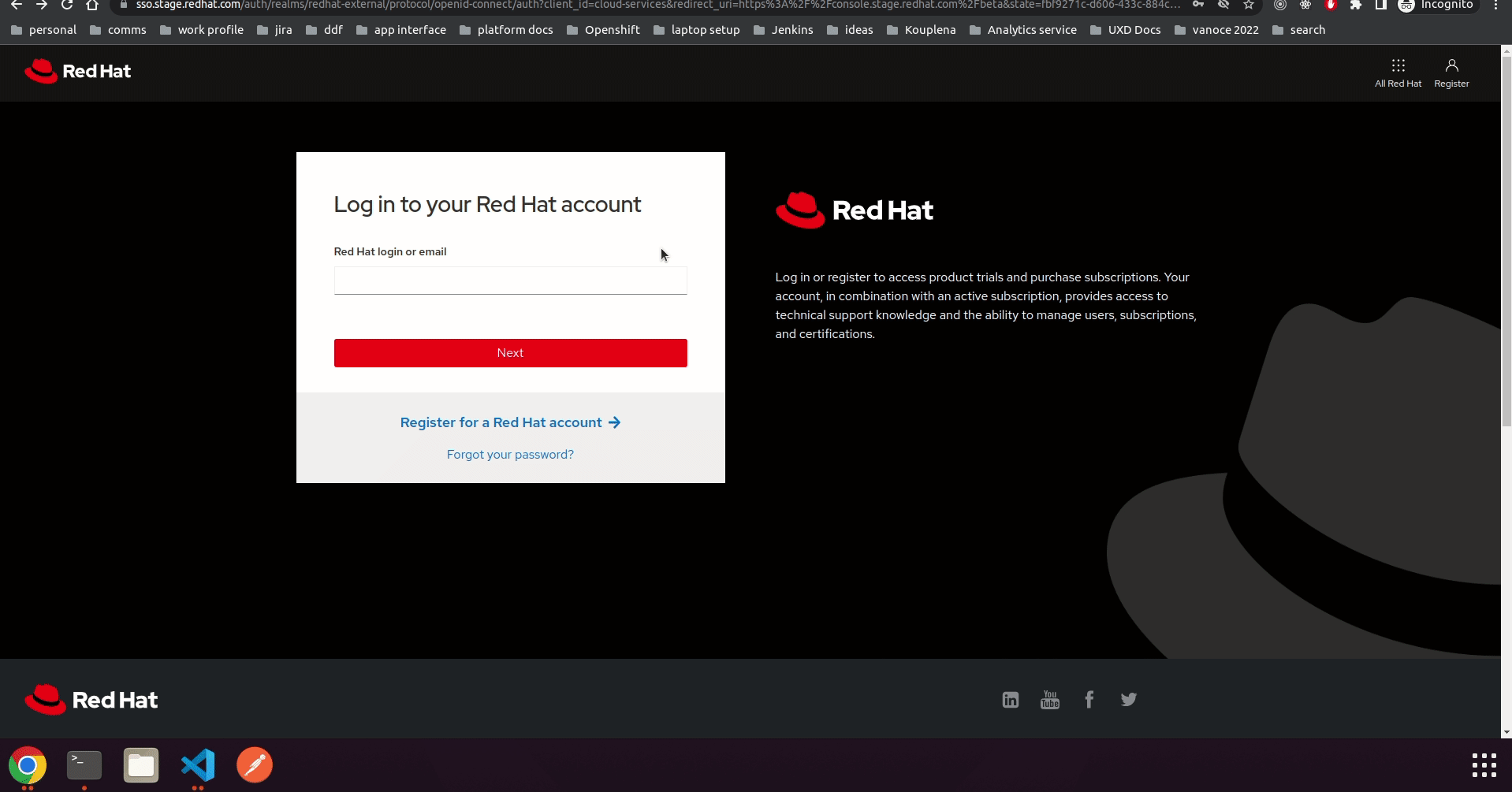Switch to Visual Studio Code in dock
The width and height of the screenshot is (1512, 792).
(x=198, y=765)
